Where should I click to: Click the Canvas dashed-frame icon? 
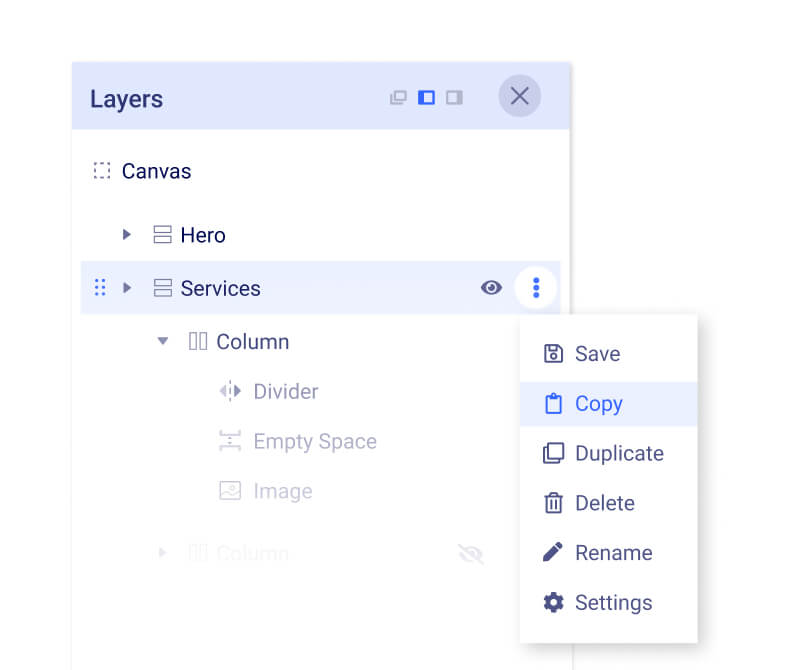click(100, 170)
